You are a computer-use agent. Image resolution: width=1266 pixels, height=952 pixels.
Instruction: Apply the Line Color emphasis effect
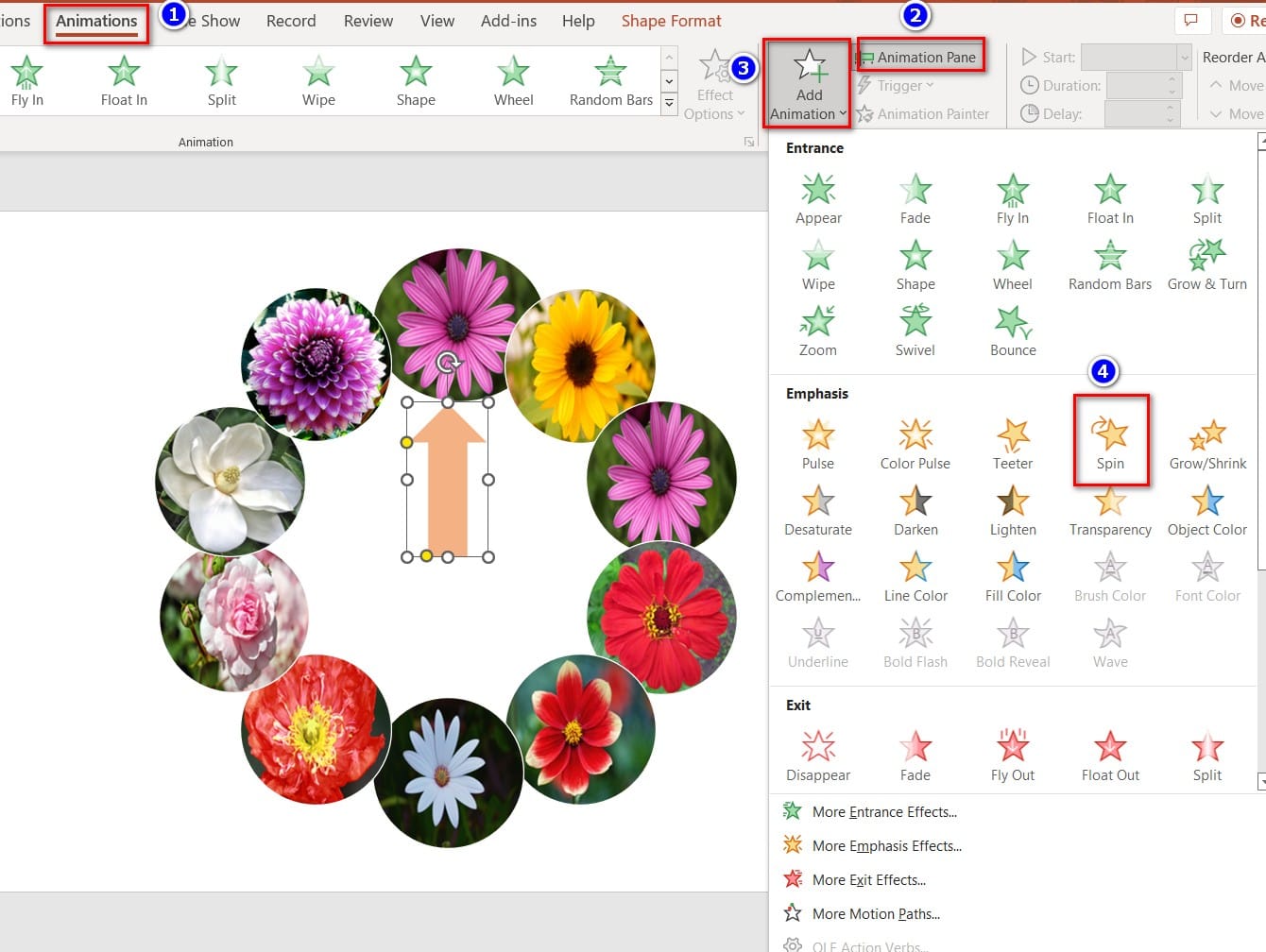pyautogui.click(x=915, y=574)
